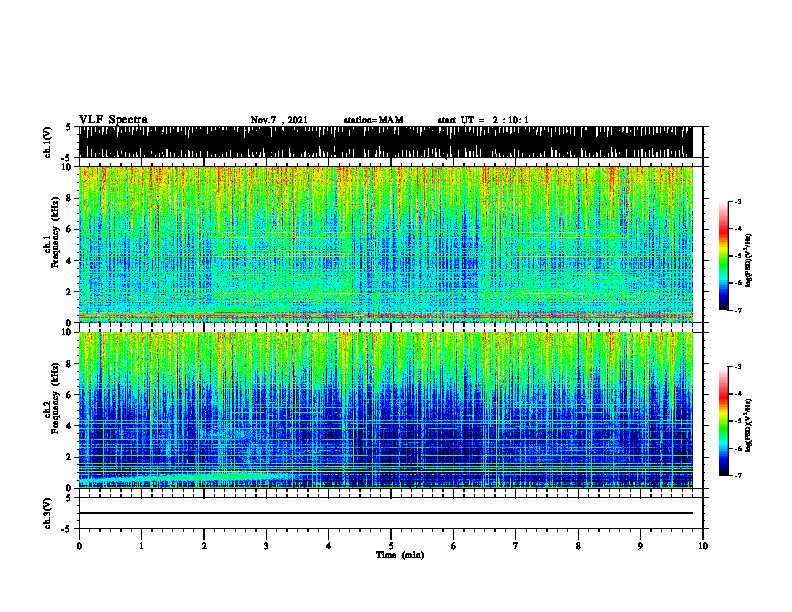Click the "Time (min)" axis label
792x612 pixels.
click(x=400, y=555)
